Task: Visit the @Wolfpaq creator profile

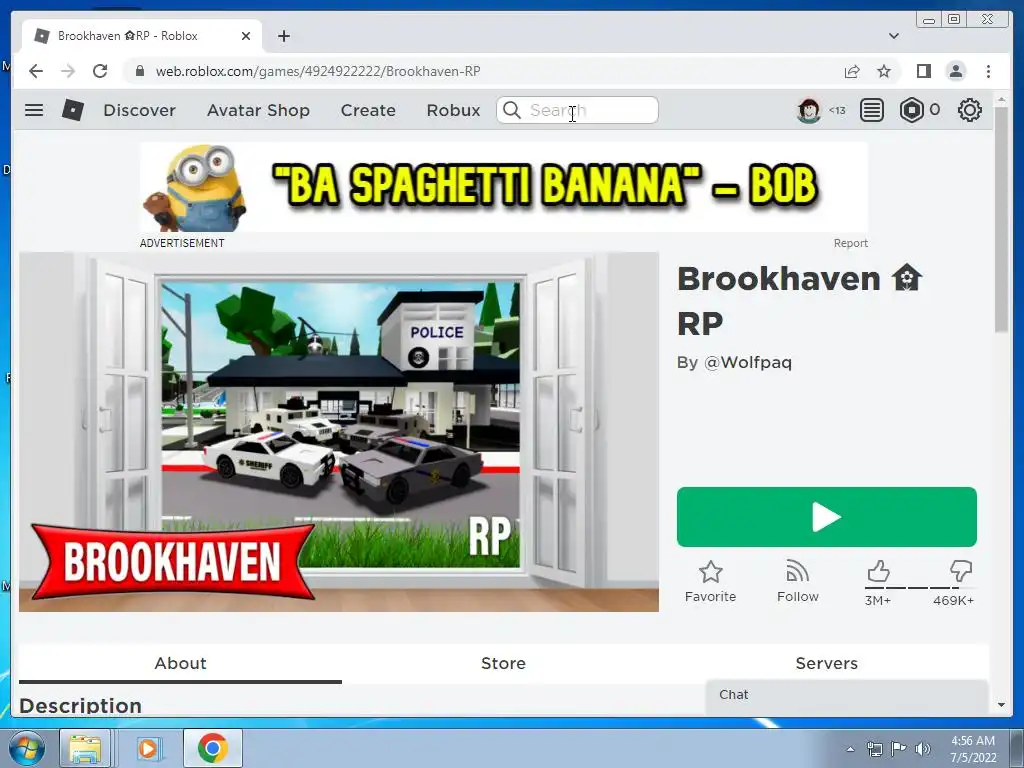Action: pyautogui.click(x=747, y=362)
